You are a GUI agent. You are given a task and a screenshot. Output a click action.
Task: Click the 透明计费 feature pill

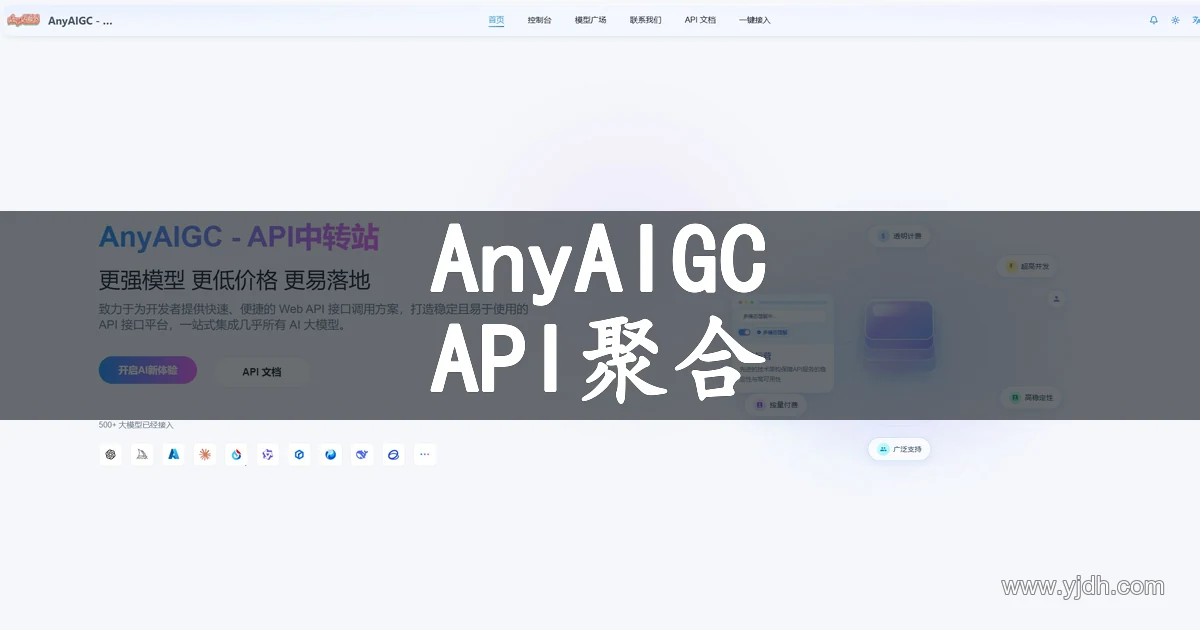pos(900,237)
